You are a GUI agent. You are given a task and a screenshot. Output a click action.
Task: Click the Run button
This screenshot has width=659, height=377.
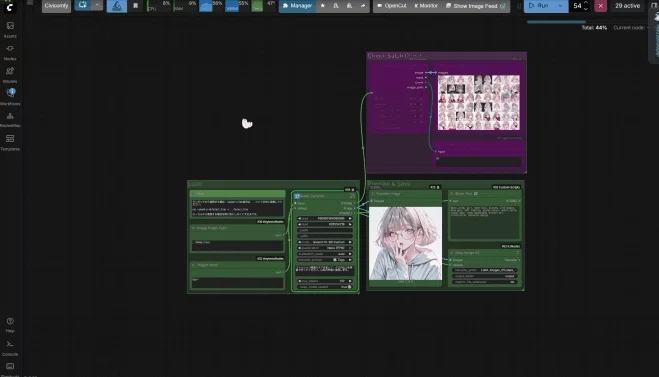click(x=540, y=6)
